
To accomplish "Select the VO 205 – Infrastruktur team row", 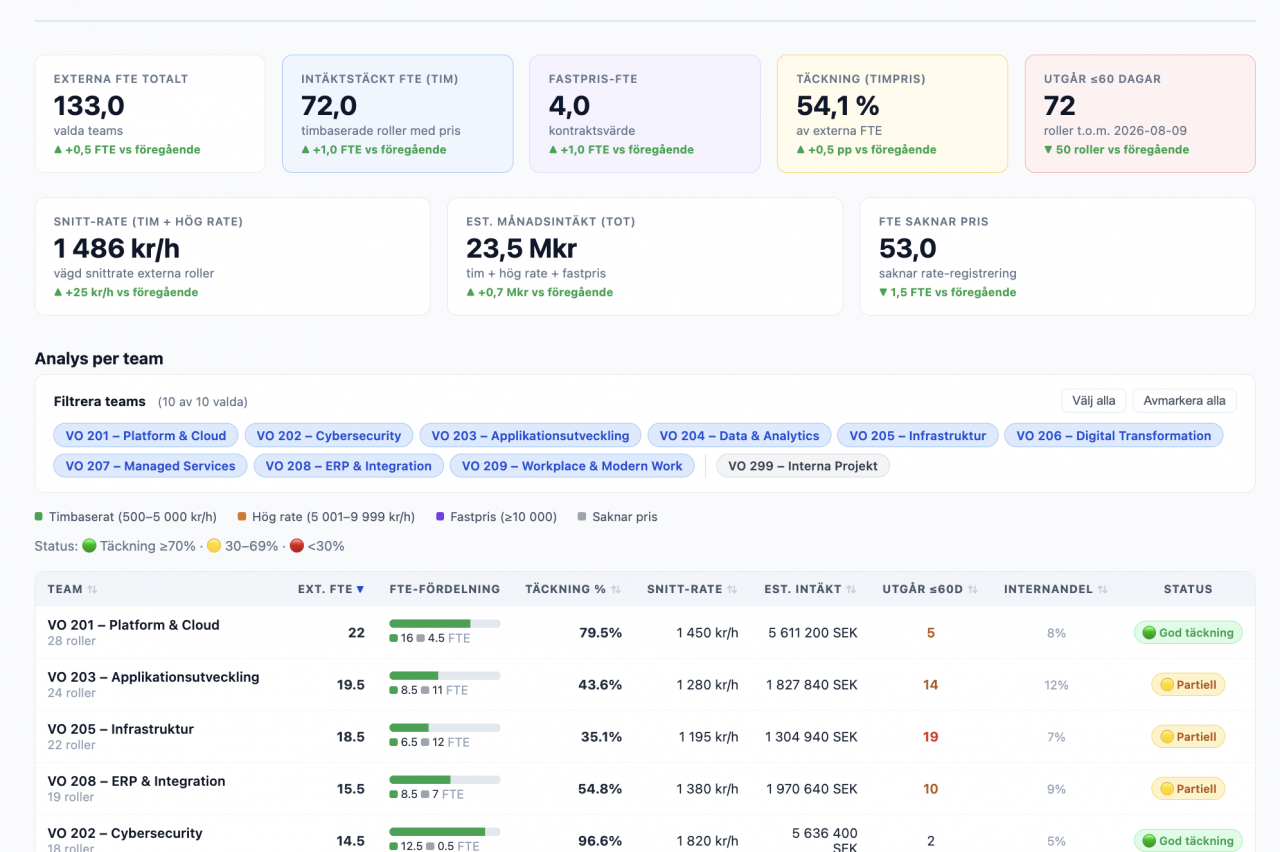I will pyautogui.click(x=645, y=737).
